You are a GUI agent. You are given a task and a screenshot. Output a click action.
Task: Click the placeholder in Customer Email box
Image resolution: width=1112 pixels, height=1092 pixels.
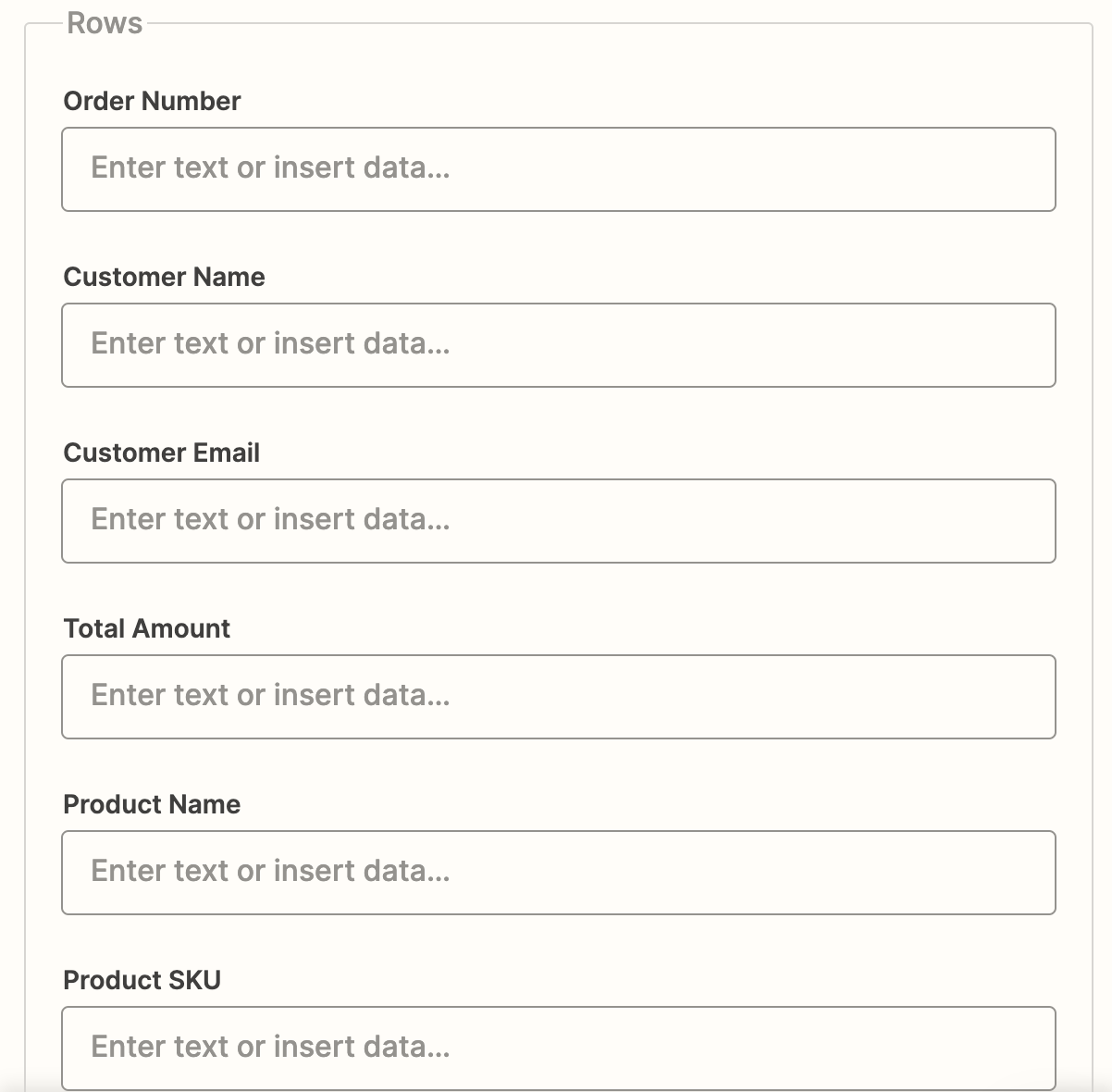point(270,519)
